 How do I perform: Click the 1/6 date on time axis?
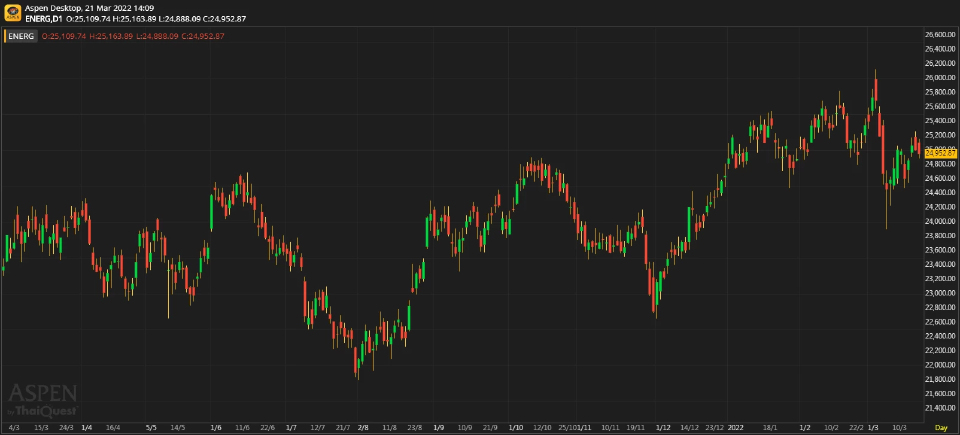click(x=216, y=427)
